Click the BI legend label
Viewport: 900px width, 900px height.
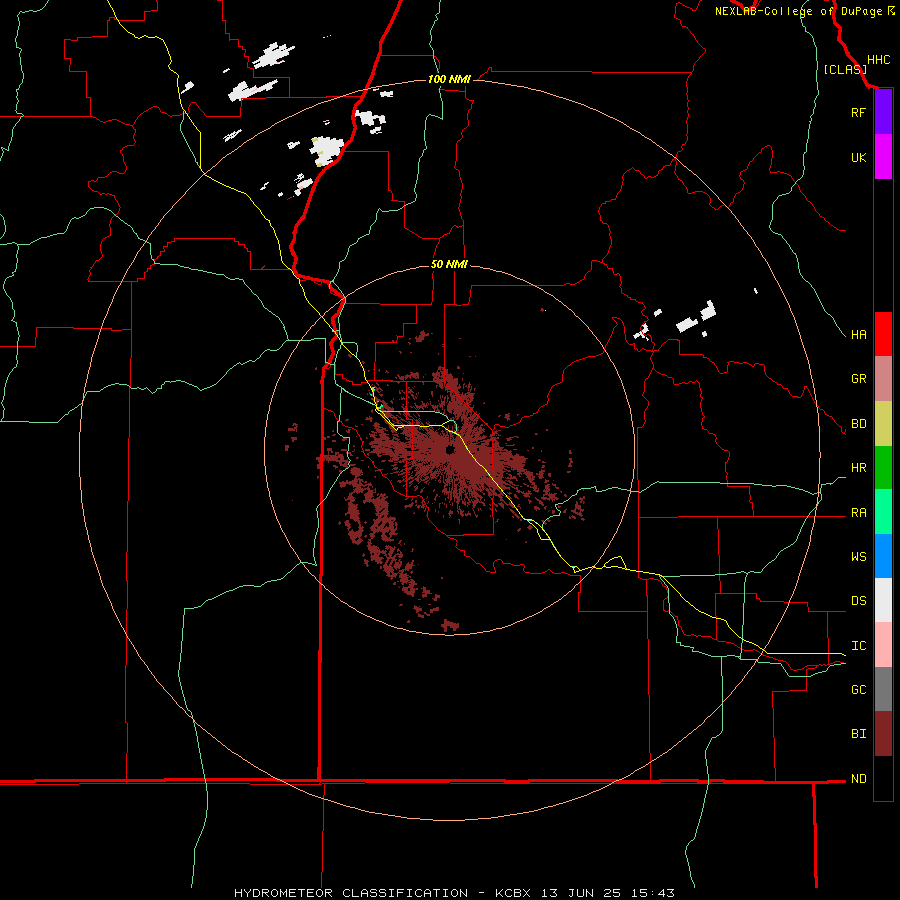coord(858,734)
